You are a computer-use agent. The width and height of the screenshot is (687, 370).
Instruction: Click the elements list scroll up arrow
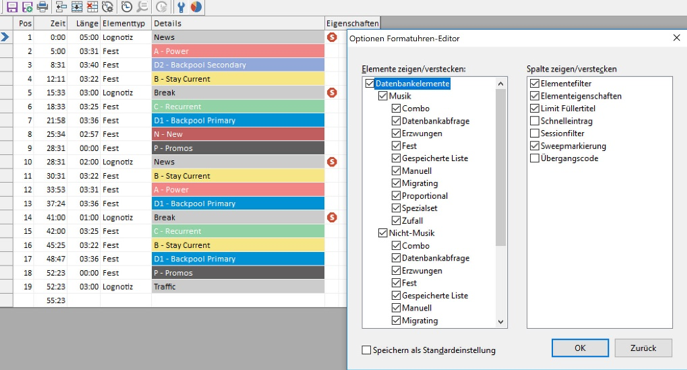[501, 83]
